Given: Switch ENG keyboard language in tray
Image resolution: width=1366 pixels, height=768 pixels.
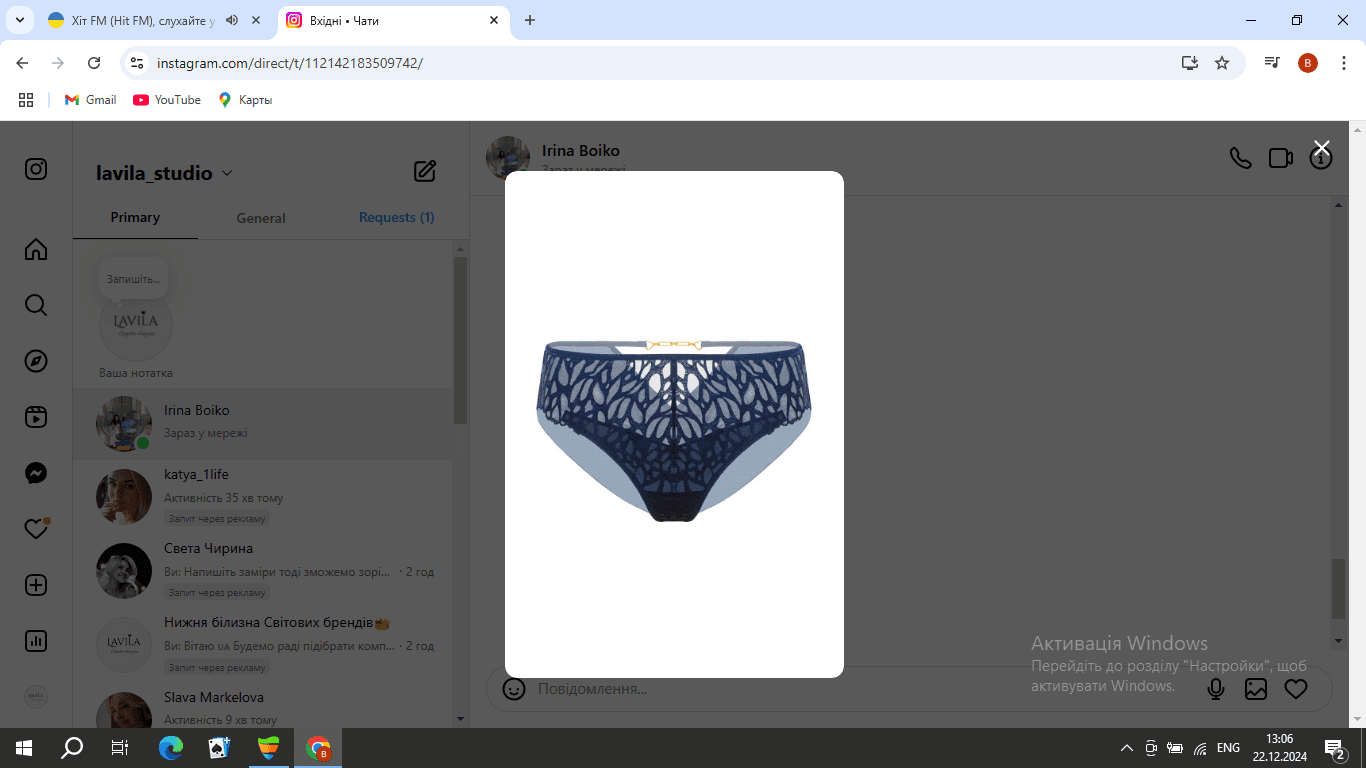Looking at the screenshot, I should [1228, 748].
